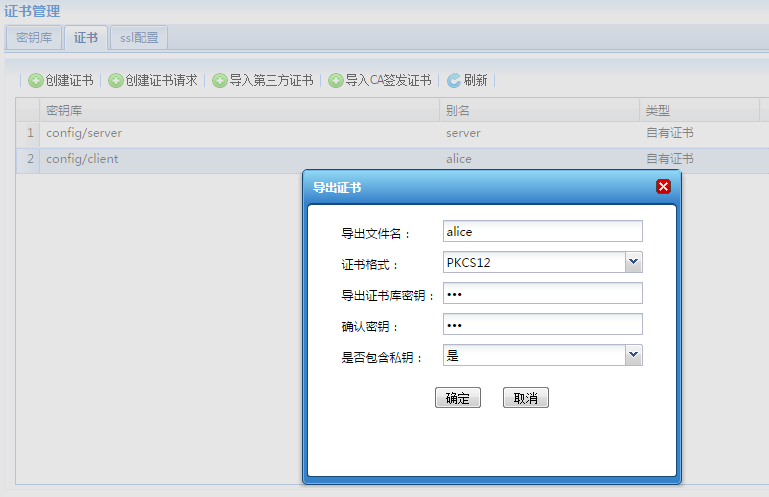Expand the 是否包含私钥 dropdown arrow

pyautogui.click(x=634, y=355)
